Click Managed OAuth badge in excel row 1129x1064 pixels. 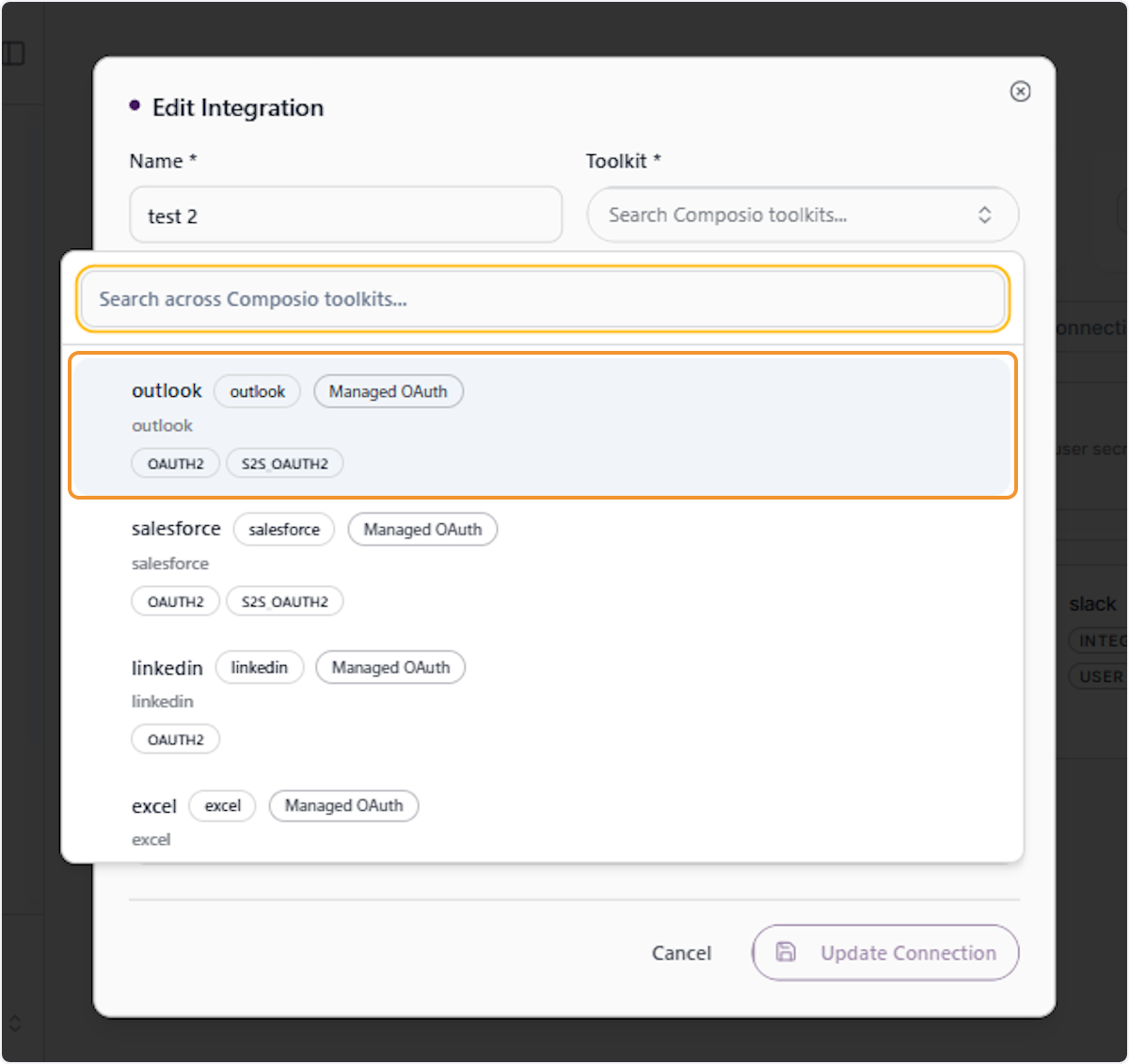[x=343, y=805]
